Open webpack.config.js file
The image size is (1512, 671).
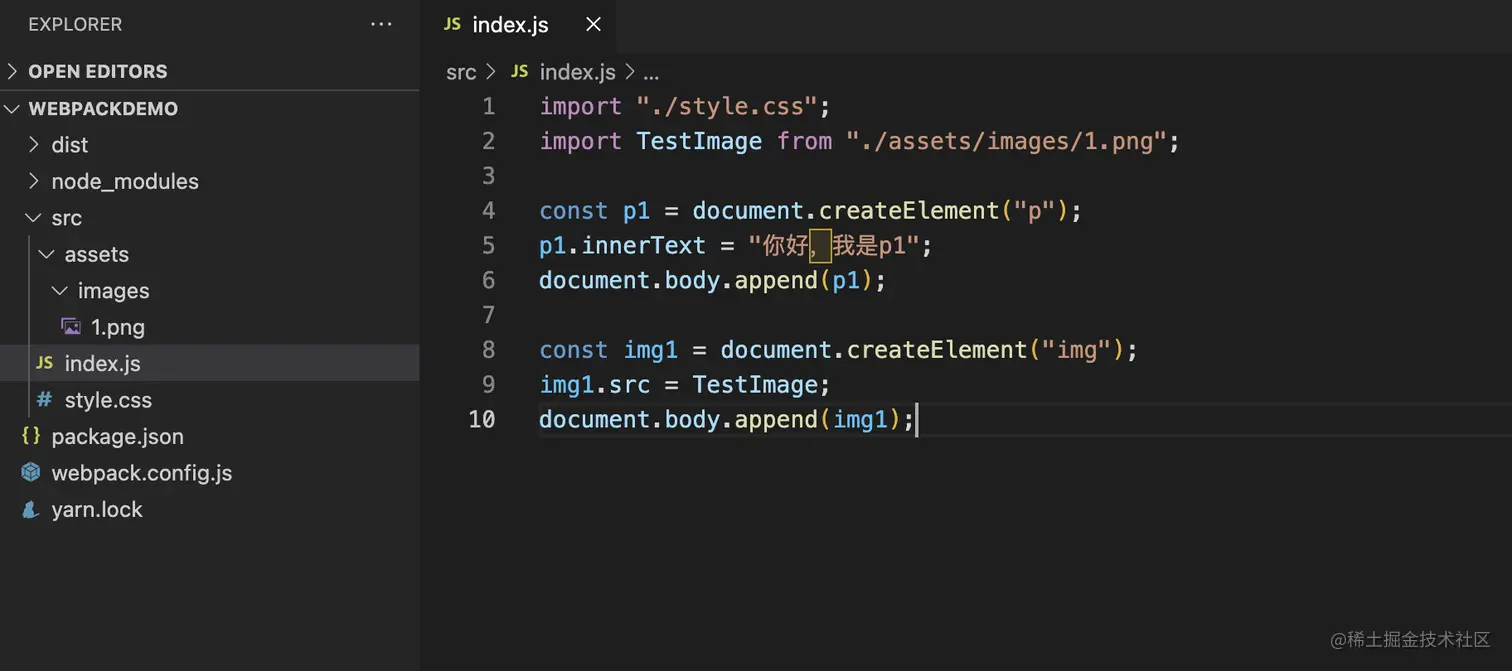[x=209, y=473]
